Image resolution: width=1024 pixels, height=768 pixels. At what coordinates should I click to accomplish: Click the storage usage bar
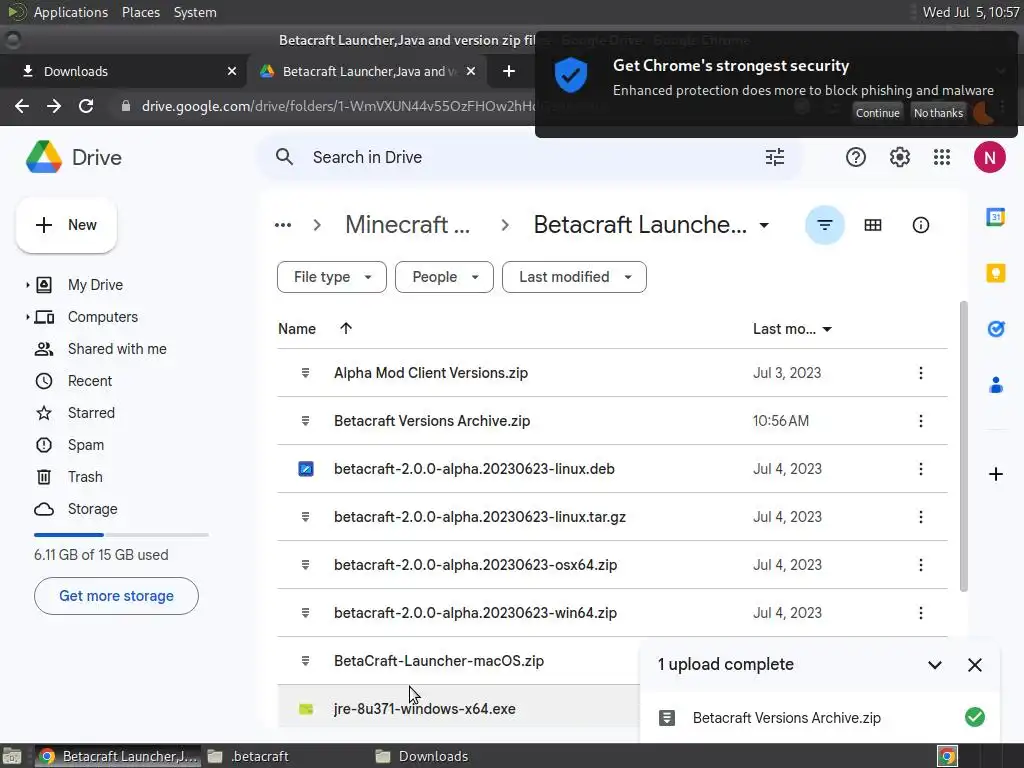pos(121,535)
